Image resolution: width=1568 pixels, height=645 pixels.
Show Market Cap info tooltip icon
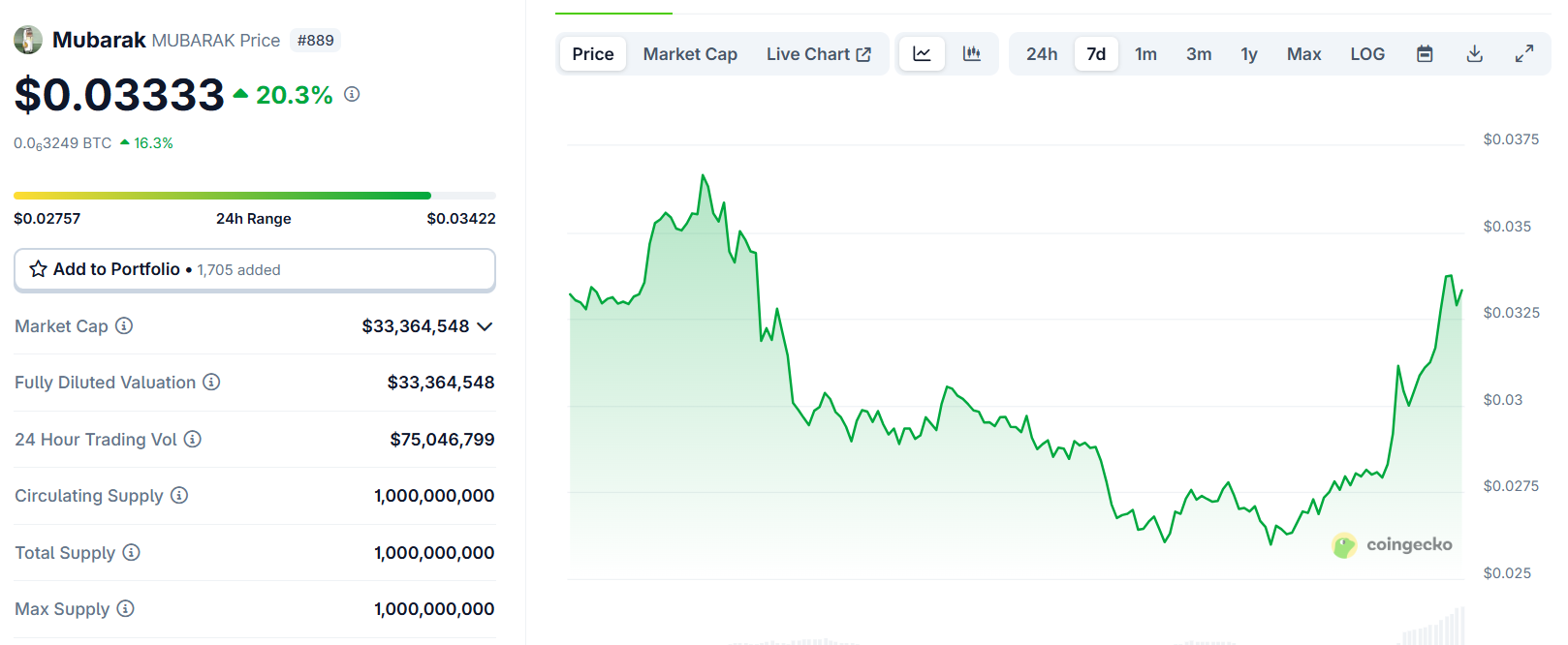click(x=124, y=325)
